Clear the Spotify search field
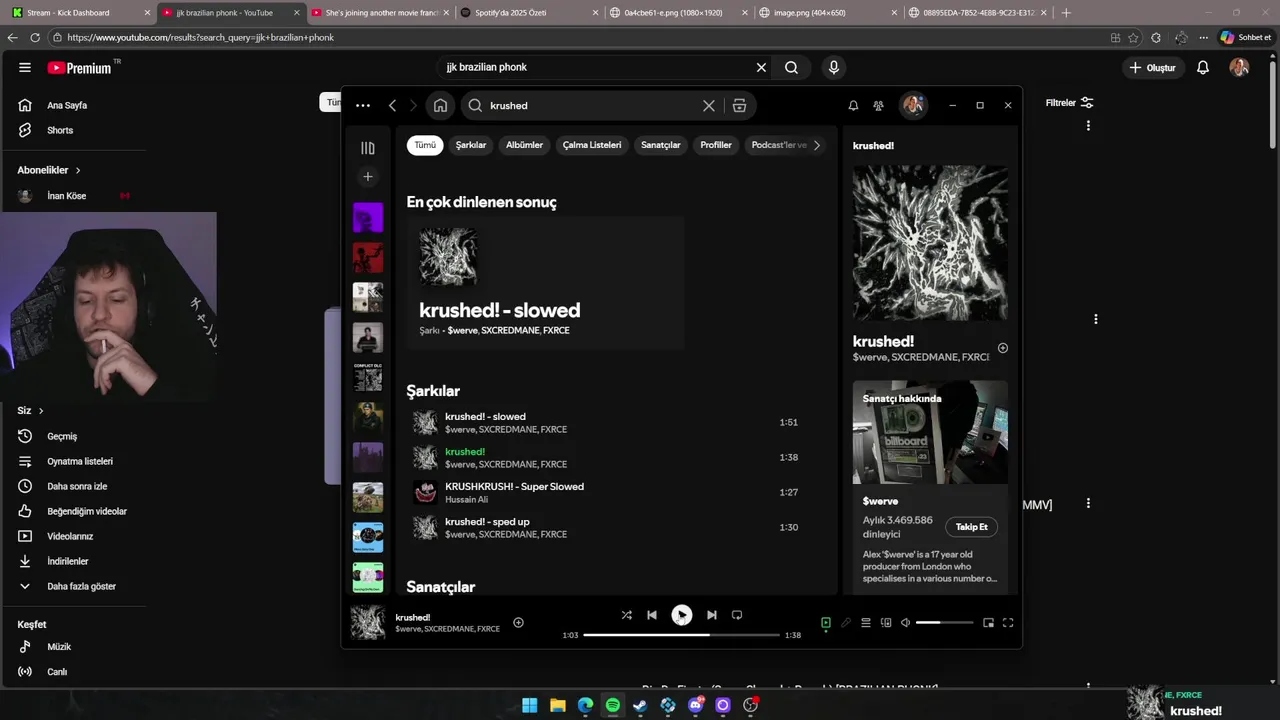Image resolution: width=1280 pixels, height=720 pixels. tap(709, 105)
